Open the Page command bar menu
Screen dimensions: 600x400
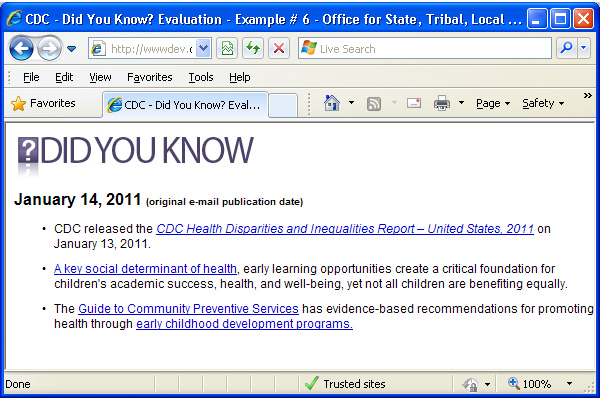pyautogui.click(x=493, y=103)
